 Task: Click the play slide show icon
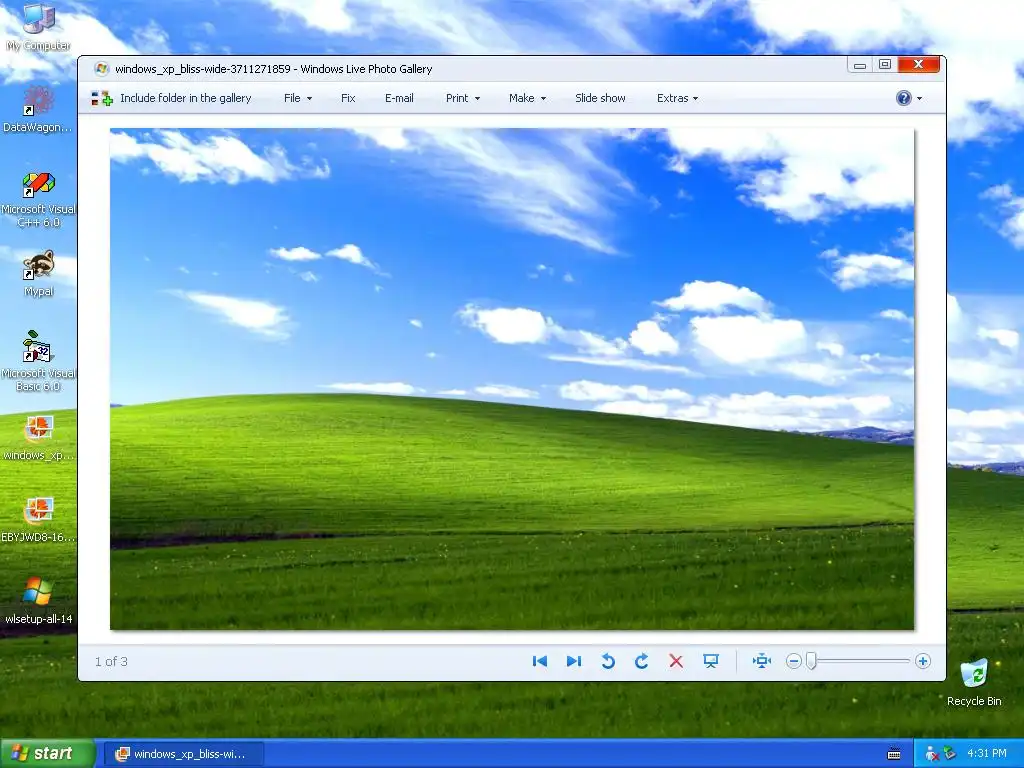(x=711, y=662)
